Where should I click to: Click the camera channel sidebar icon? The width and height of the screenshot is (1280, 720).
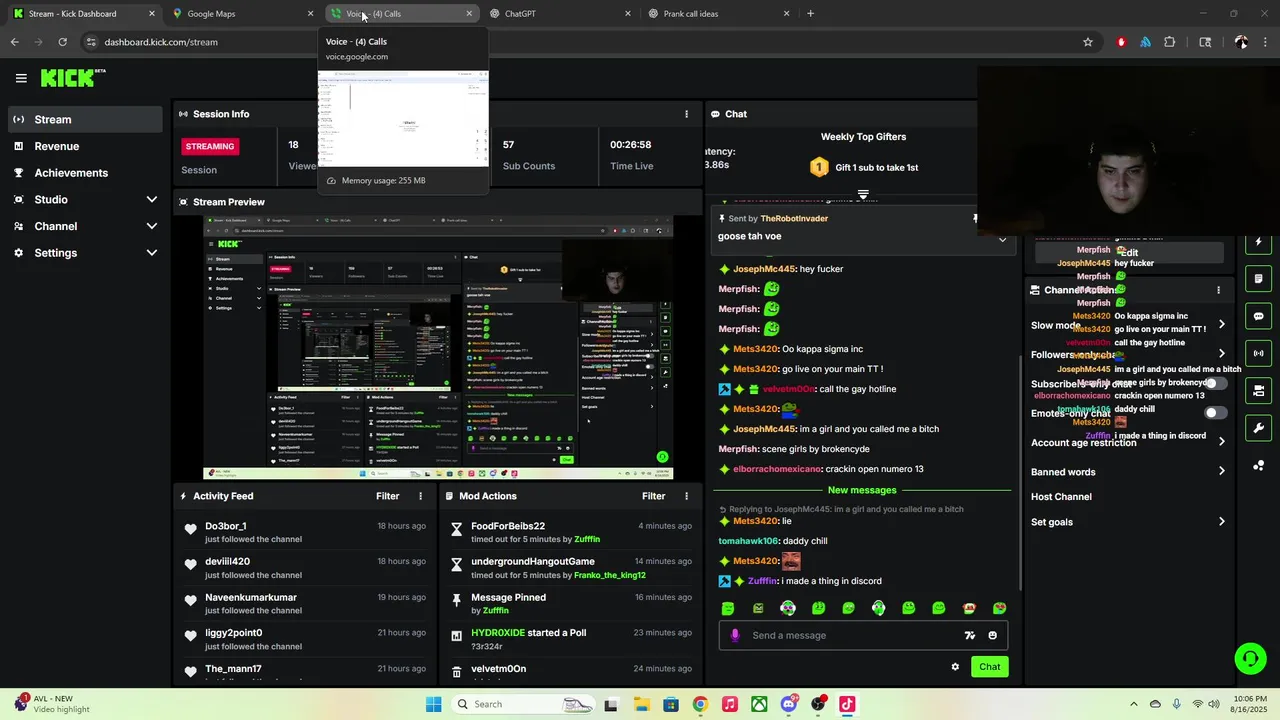(1258, 390)
